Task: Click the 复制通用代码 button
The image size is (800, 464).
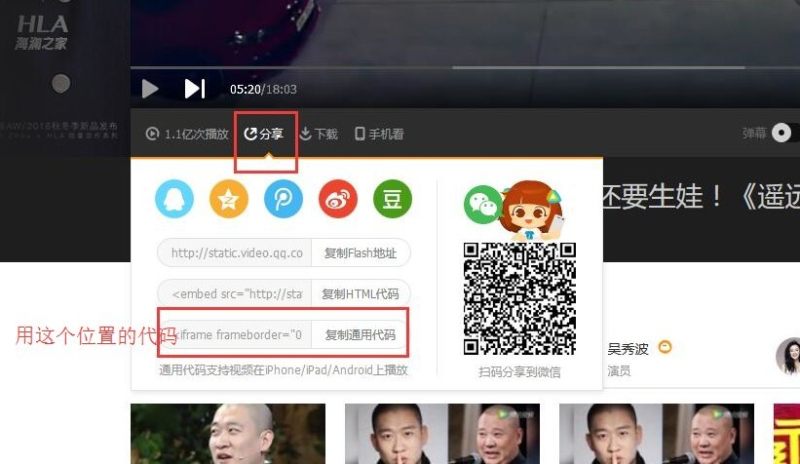Action: click(360, 335)
